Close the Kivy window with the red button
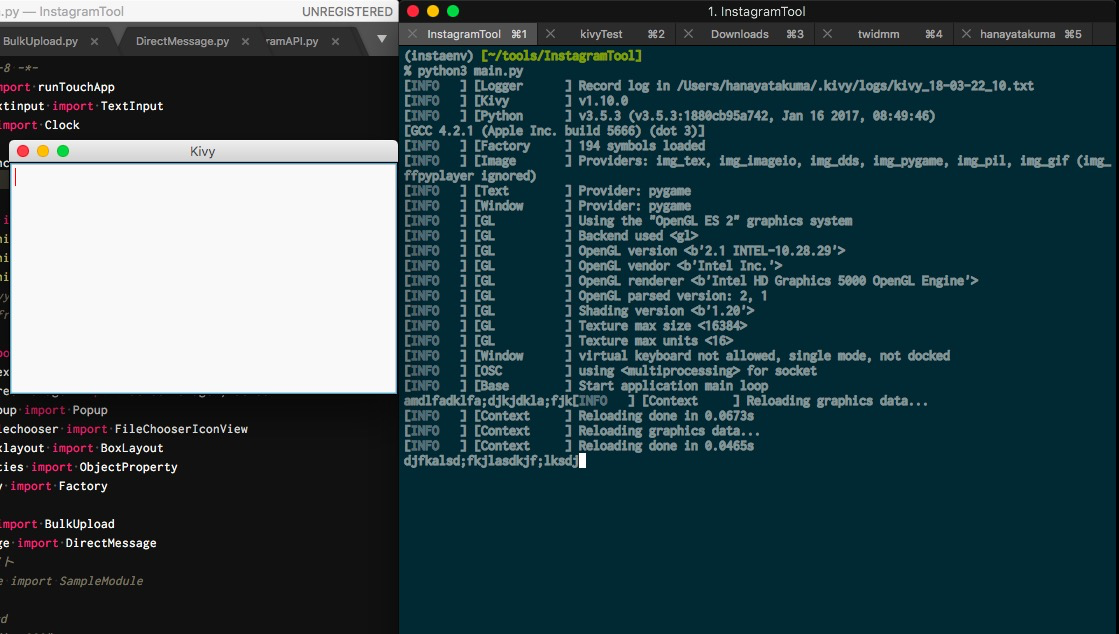1119x634 pixels. [x=22, y=150]
